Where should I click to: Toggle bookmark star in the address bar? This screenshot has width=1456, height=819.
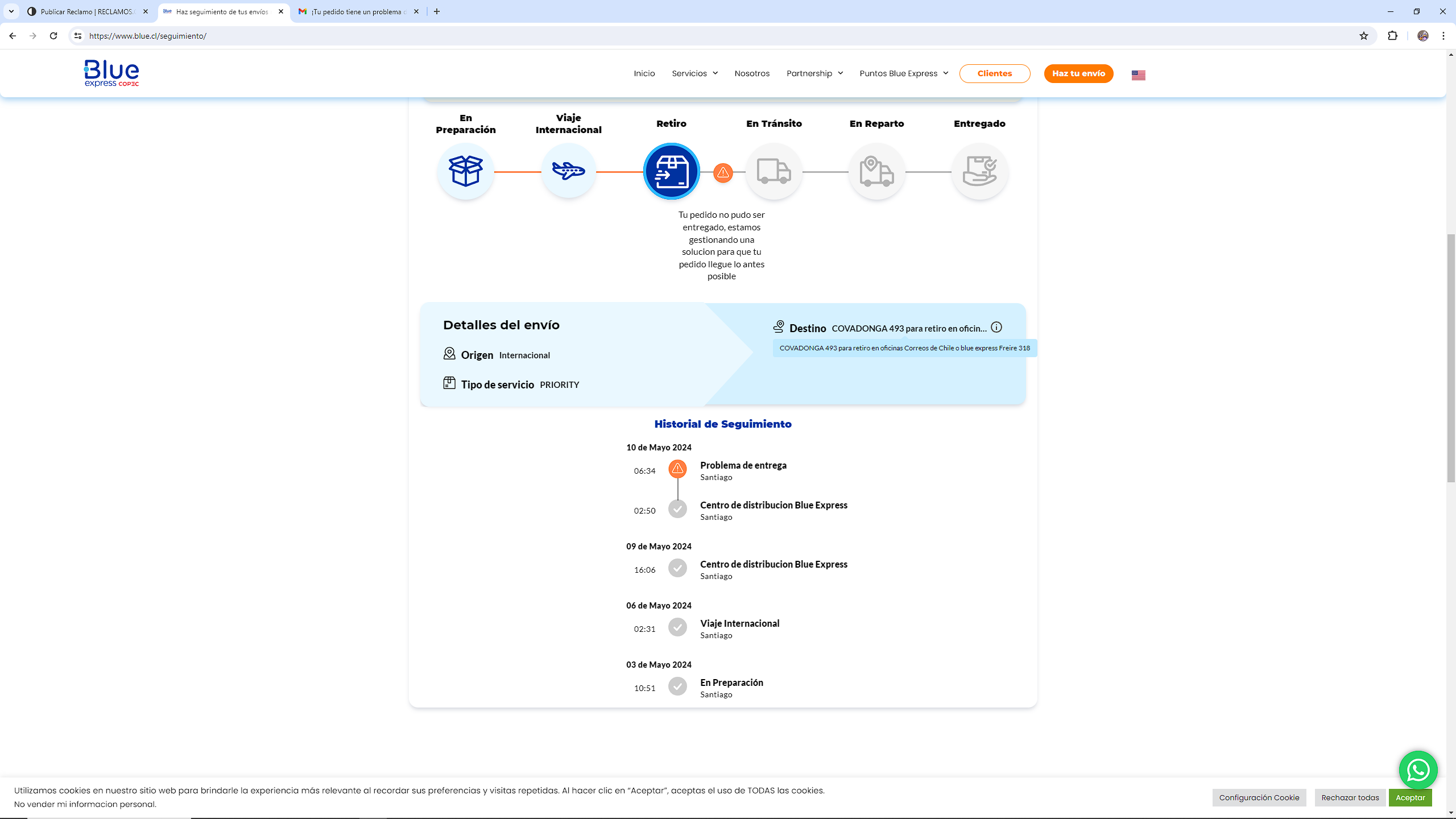[x=1363, y=36]
